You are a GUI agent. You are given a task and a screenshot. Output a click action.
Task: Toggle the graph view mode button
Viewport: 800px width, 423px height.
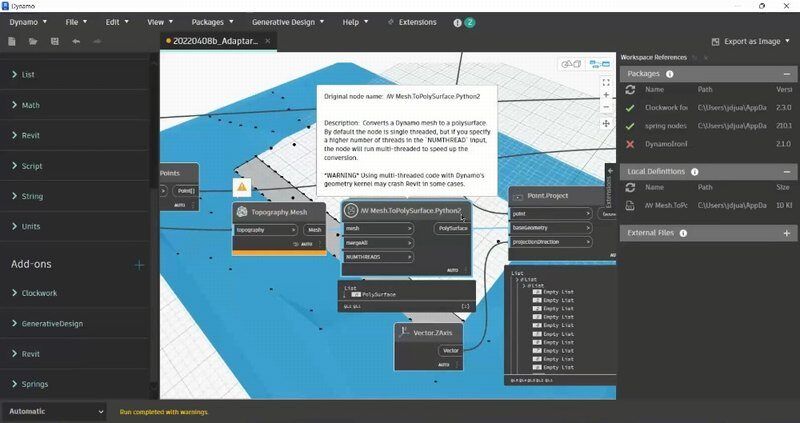point(599,63)
